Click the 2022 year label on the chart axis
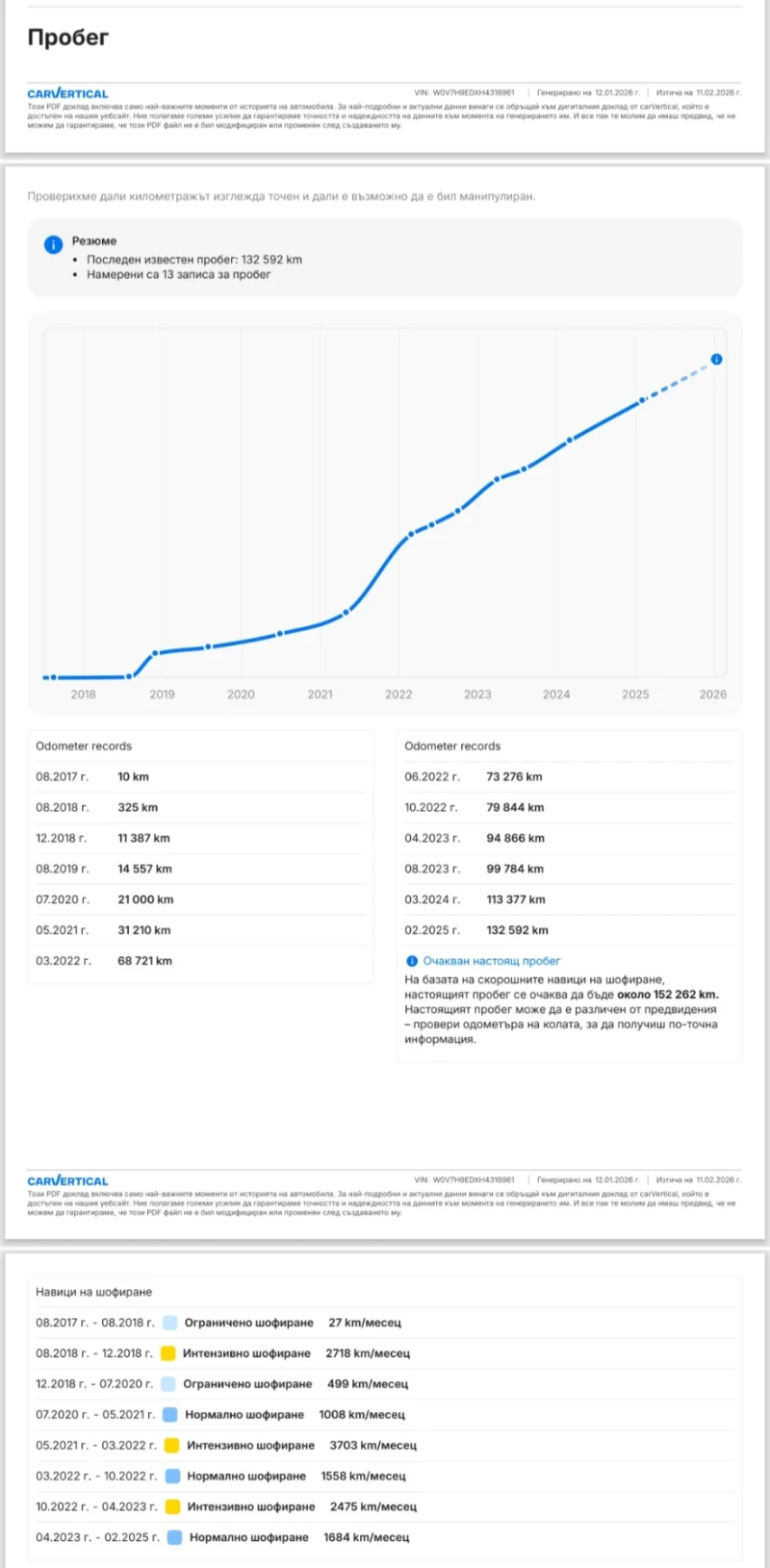Viewport: 770px width, 1568px height. click(398, 695)
